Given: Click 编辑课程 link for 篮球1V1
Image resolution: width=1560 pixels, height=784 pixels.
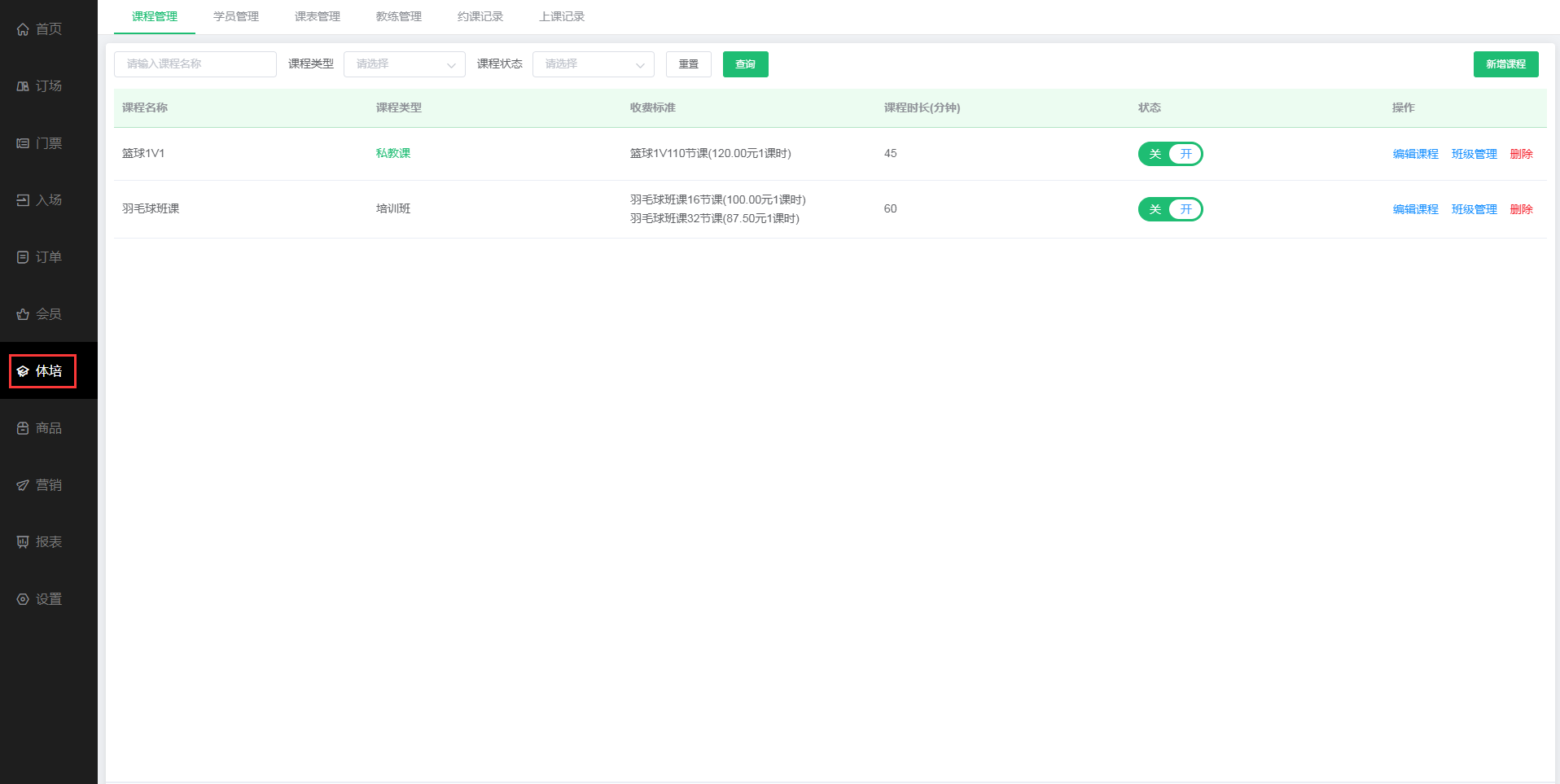Looking at the screenshot, I should pos(1415,154).
